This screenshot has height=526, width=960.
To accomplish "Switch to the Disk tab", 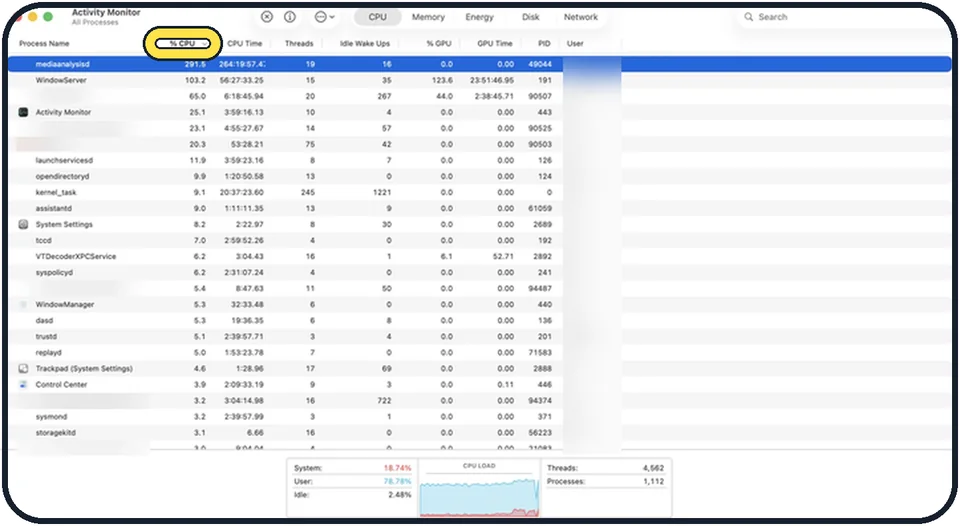I will (x=530, y=17).
